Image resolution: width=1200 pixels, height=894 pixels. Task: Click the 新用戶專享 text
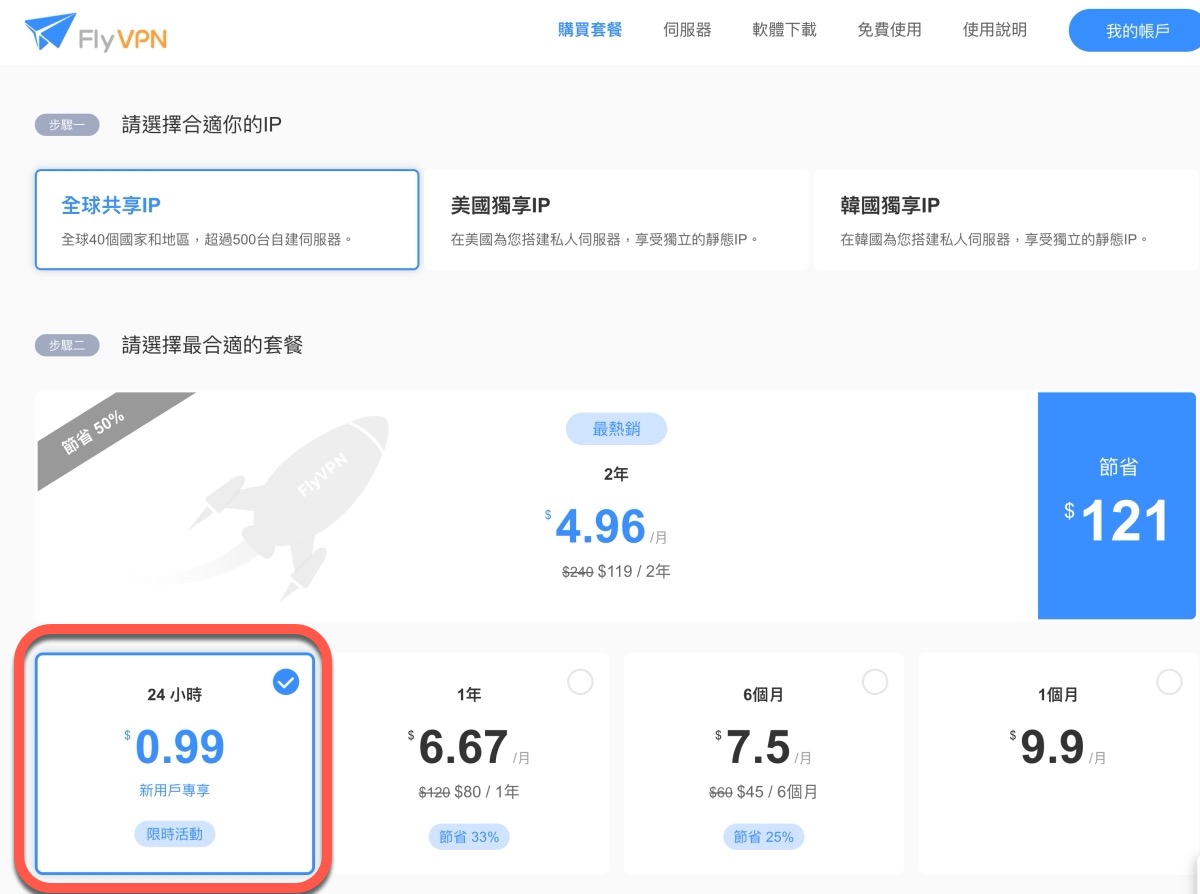point(175,790)
